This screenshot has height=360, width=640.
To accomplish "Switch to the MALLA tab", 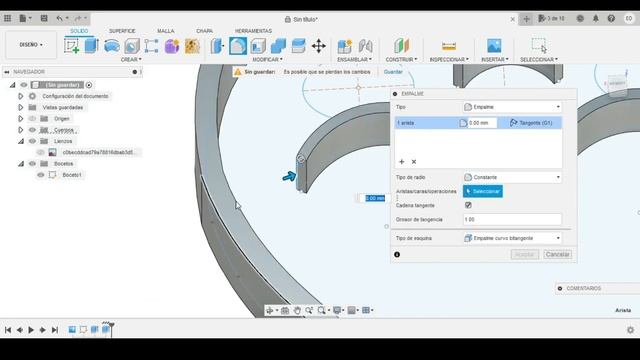I will click(166, 31).
